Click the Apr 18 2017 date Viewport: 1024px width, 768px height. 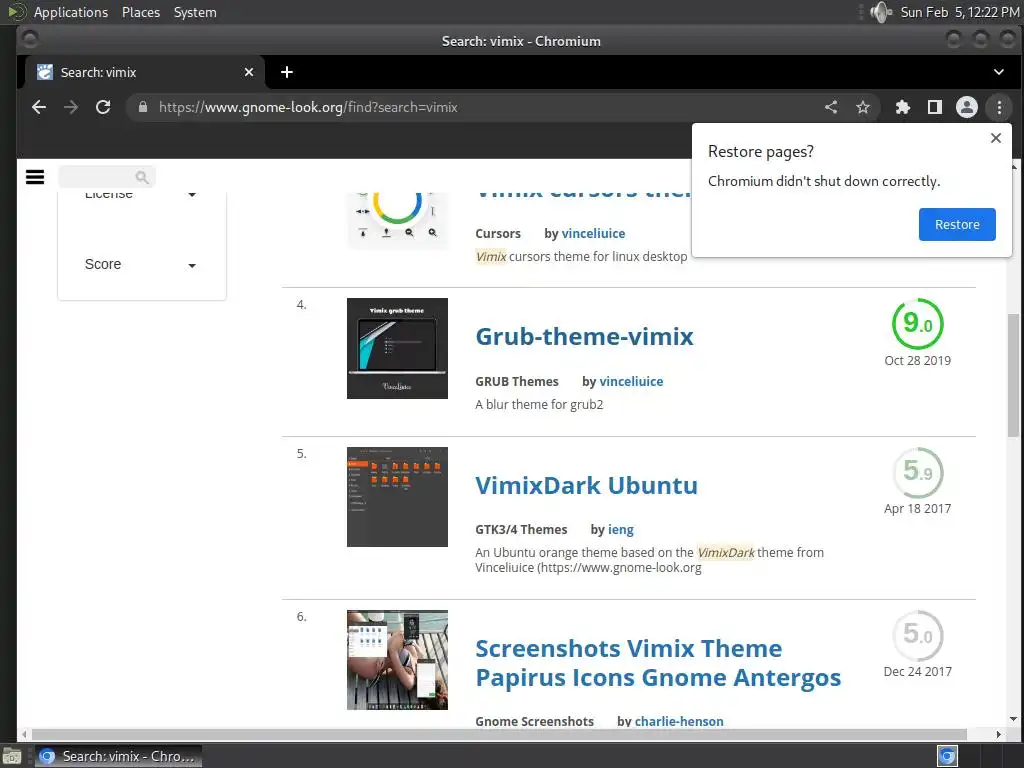tap(918, 509)
